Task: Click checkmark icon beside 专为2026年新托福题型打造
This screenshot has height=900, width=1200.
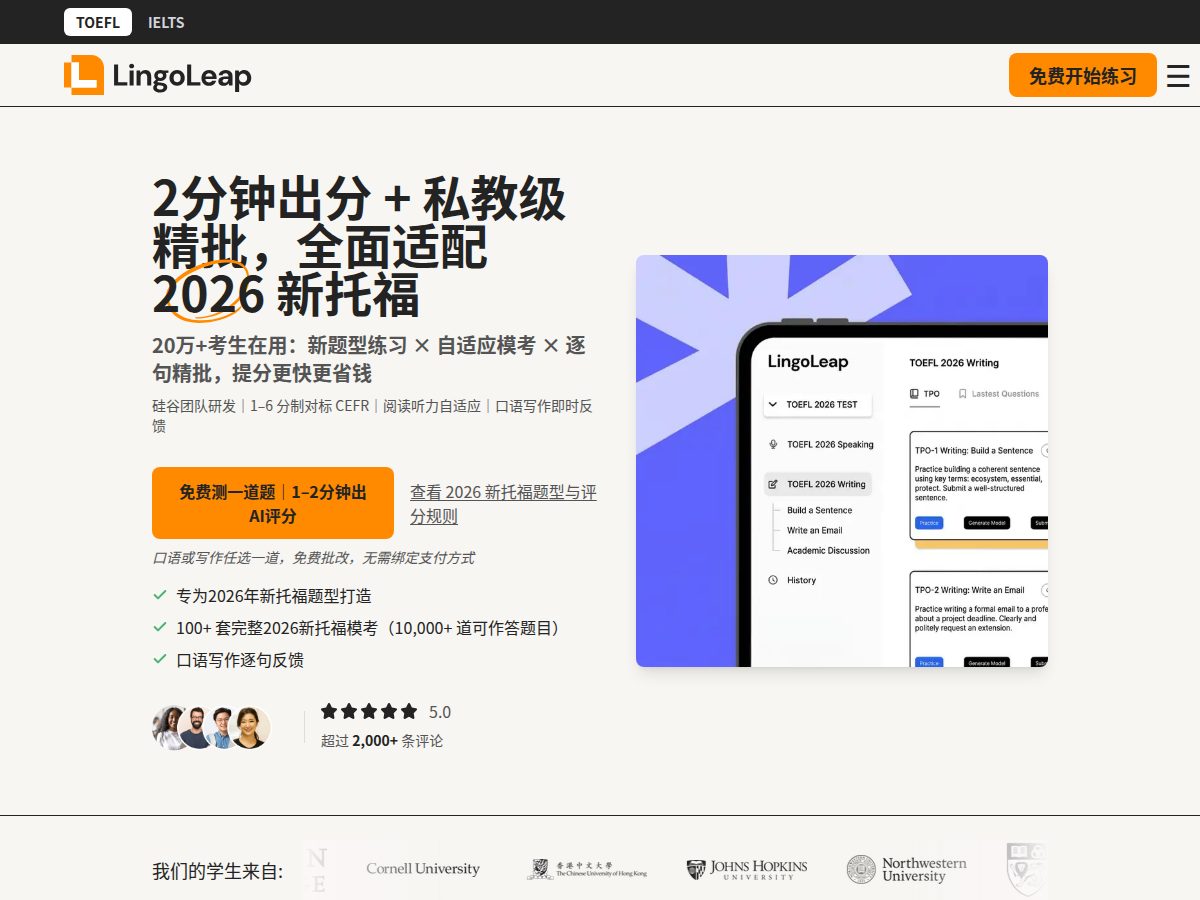Action: (x=159, y=595)
